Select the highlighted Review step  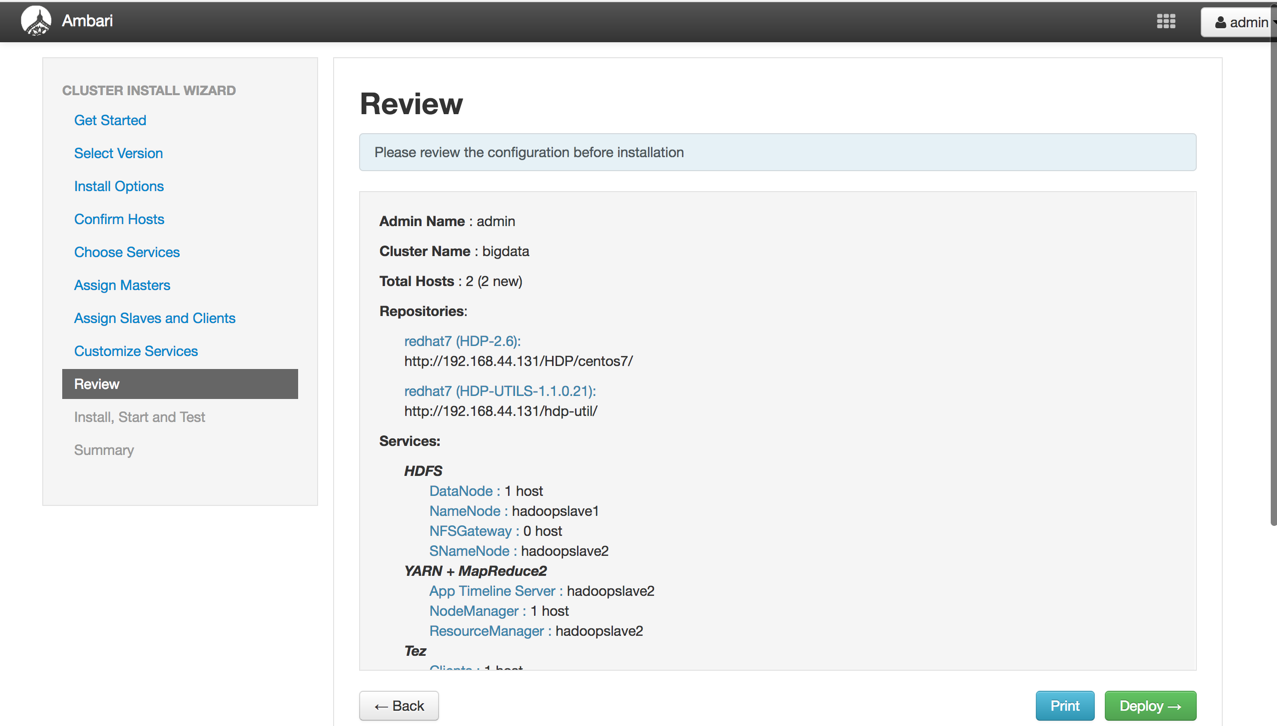[x=180, y=384]
